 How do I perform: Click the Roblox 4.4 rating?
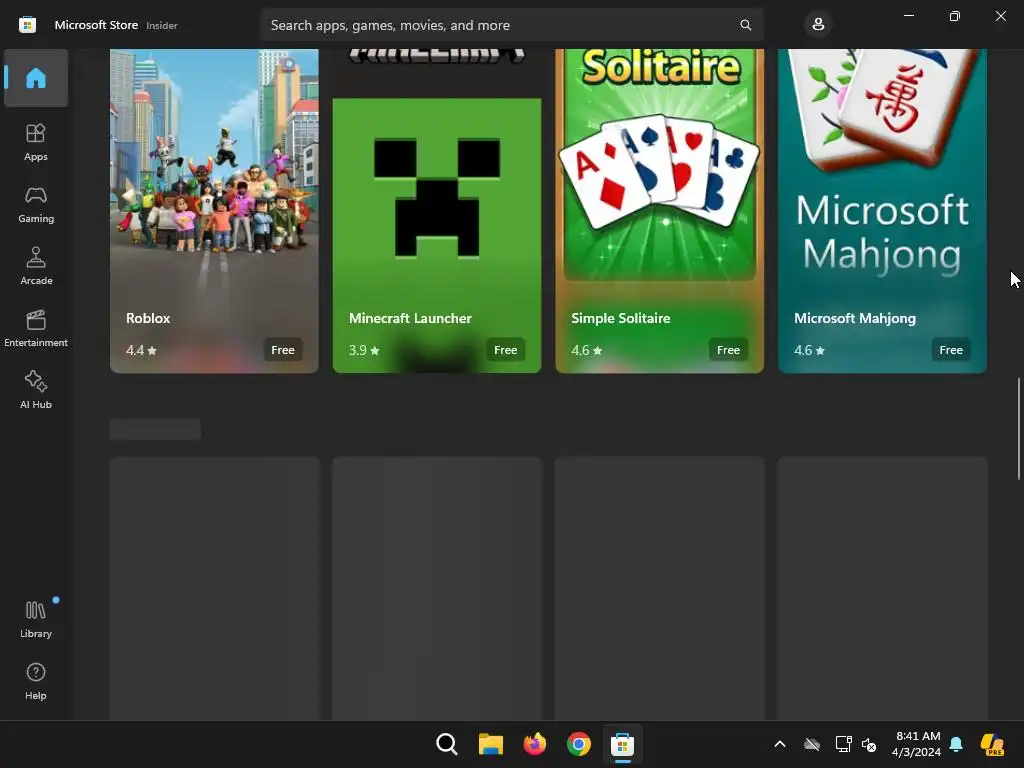click(x=141, y=351)
